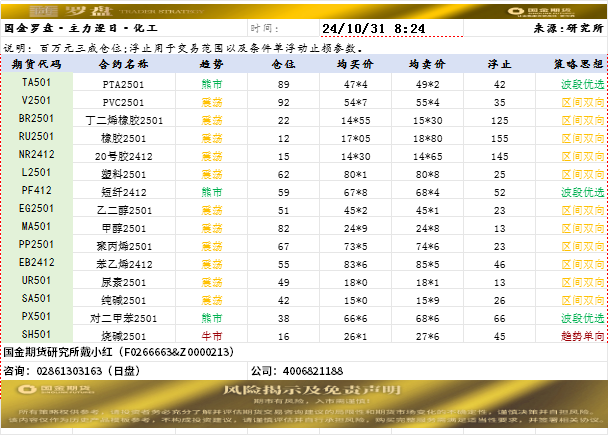Click the 尿素2501 contract cell
The width and height of the screenshot is (608, 435).
124,282
